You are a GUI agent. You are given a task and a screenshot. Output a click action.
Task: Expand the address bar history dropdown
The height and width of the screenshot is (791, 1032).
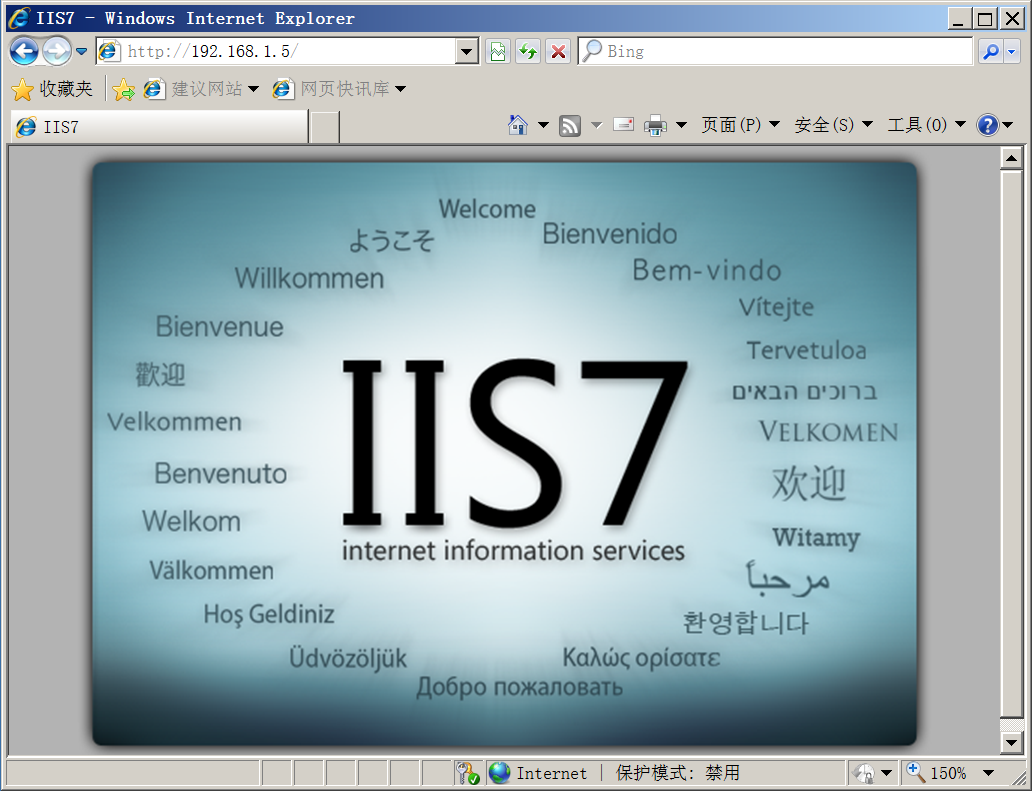(467, 51)
